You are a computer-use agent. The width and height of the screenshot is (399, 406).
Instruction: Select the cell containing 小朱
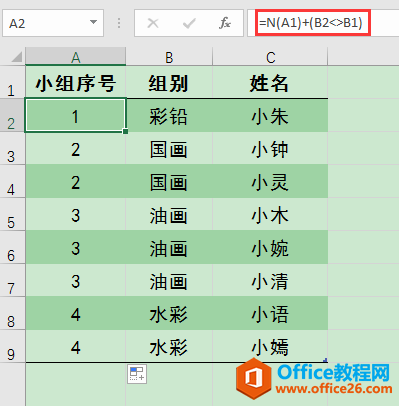point(270,115)
